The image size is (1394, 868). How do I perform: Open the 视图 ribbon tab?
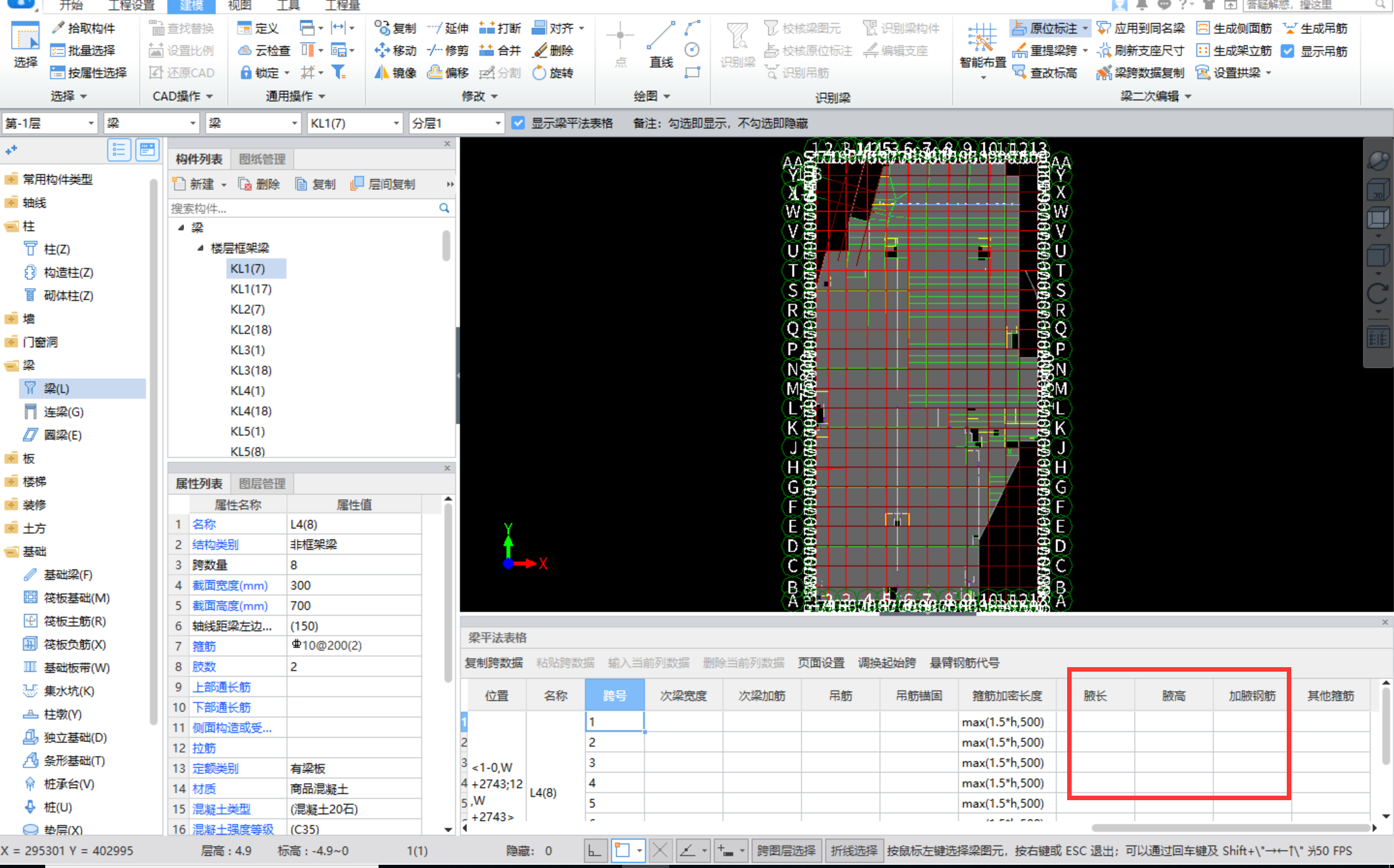(x=240, y=6)
